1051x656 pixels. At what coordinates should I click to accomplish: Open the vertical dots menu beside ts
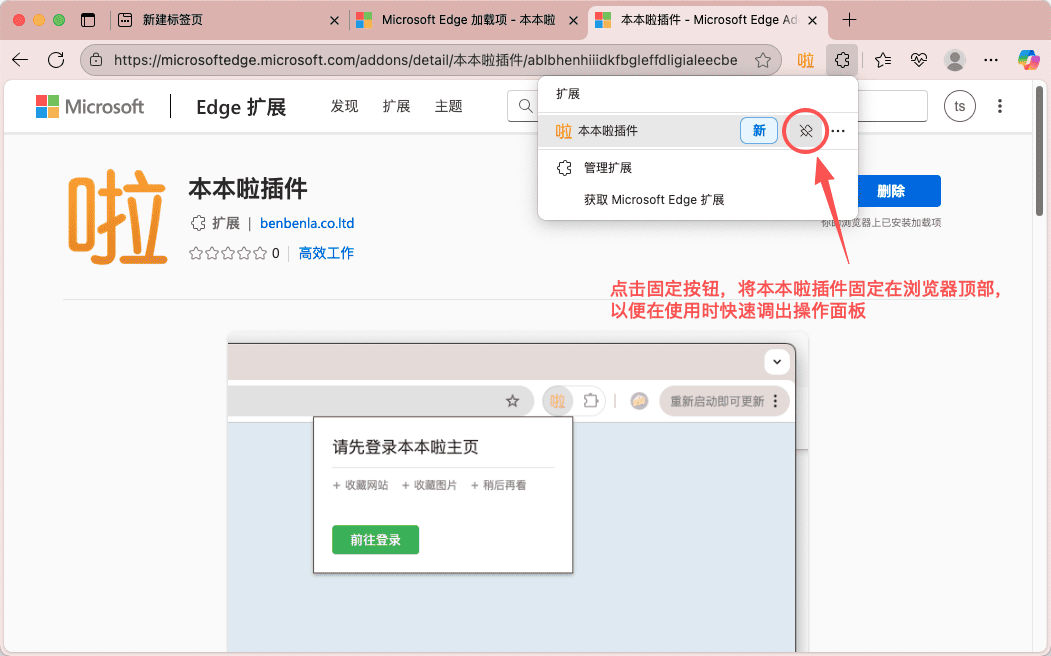point(1000,106)
